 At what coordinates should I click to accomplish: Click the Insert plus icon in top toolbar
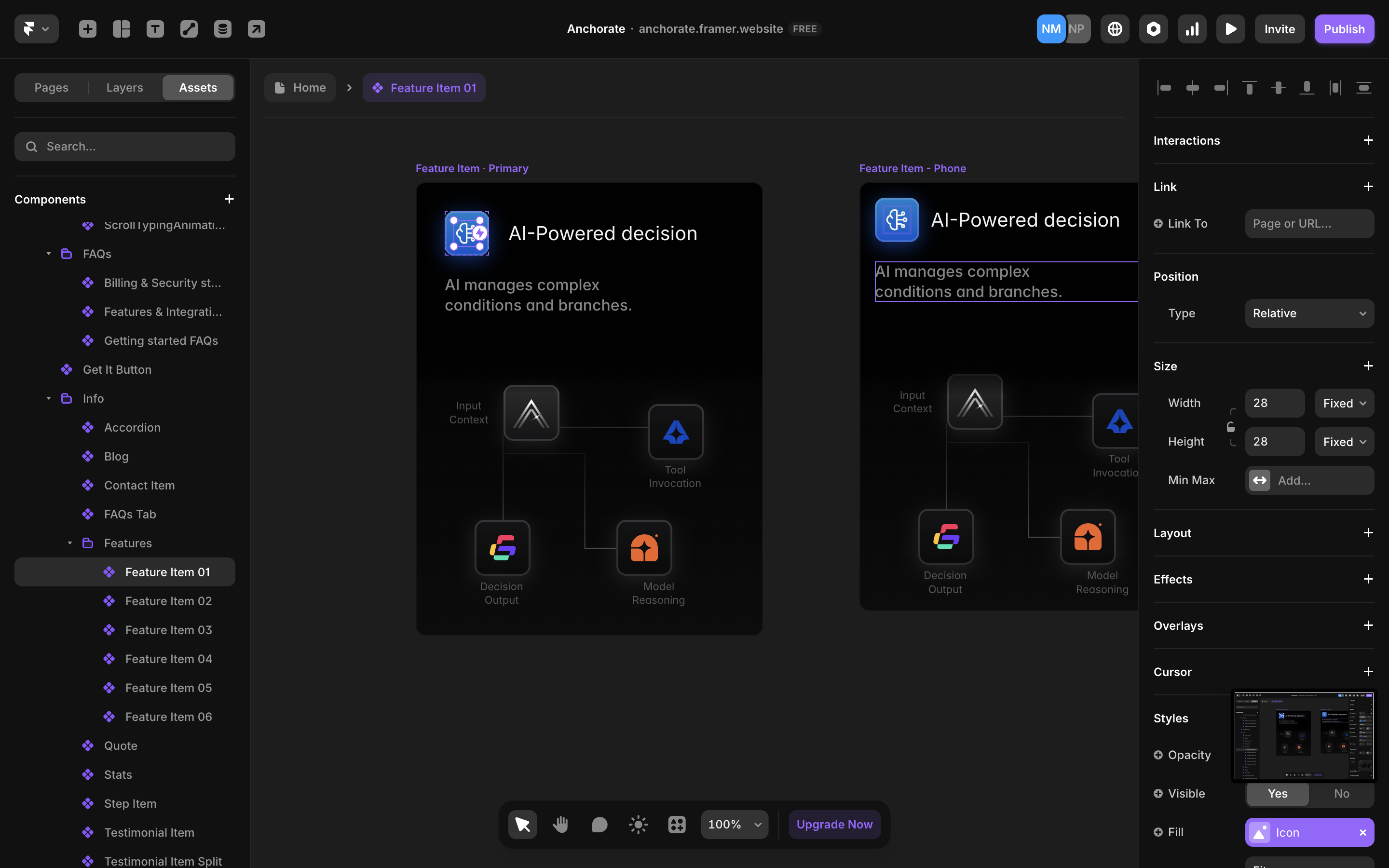point(88,29)
